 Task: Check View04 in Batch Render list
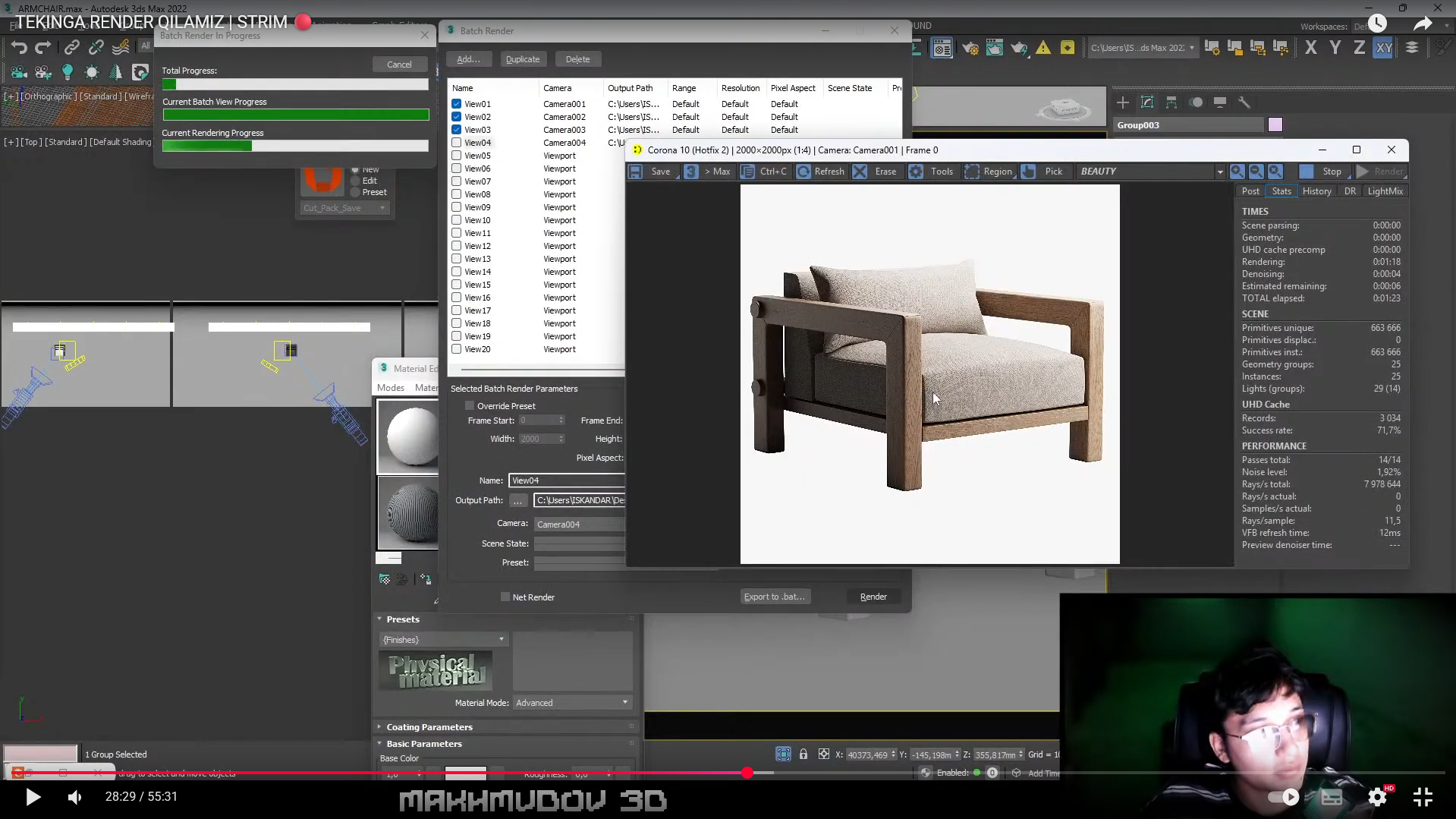click(x=456, y=143)
